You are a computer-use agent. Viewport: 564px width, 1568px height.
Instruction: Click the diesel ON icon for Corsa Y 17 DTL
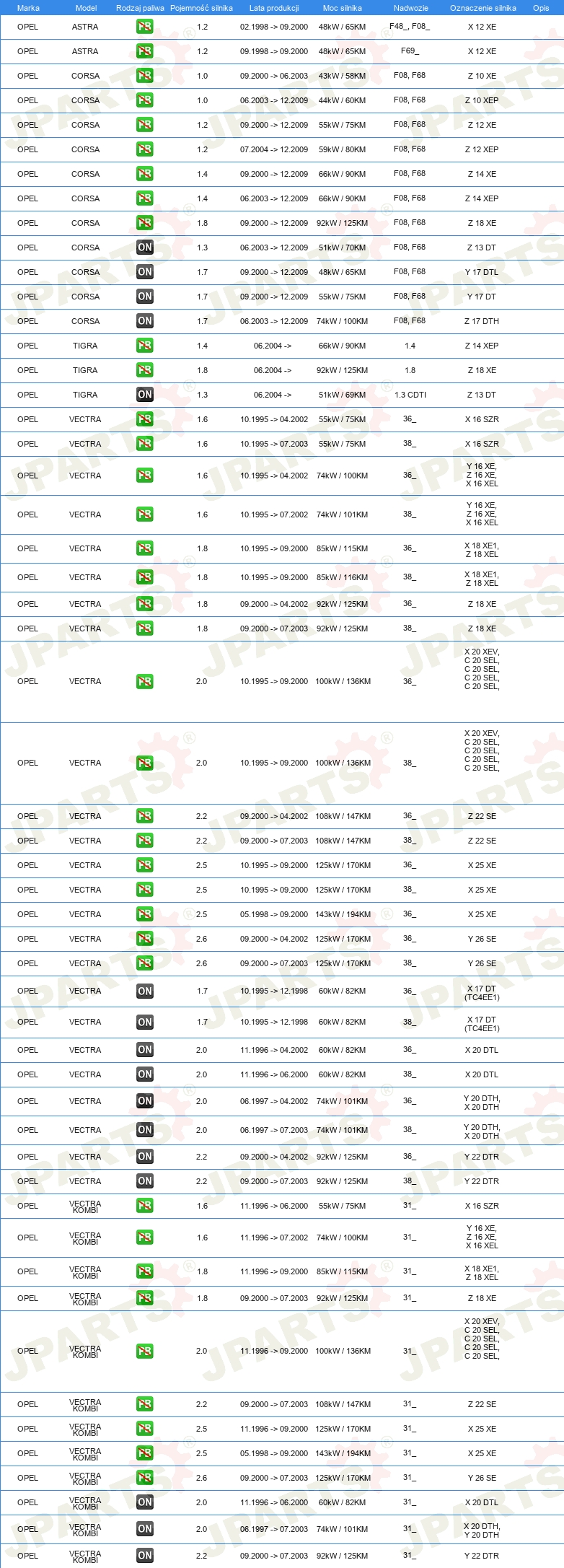tap(144, 272)
